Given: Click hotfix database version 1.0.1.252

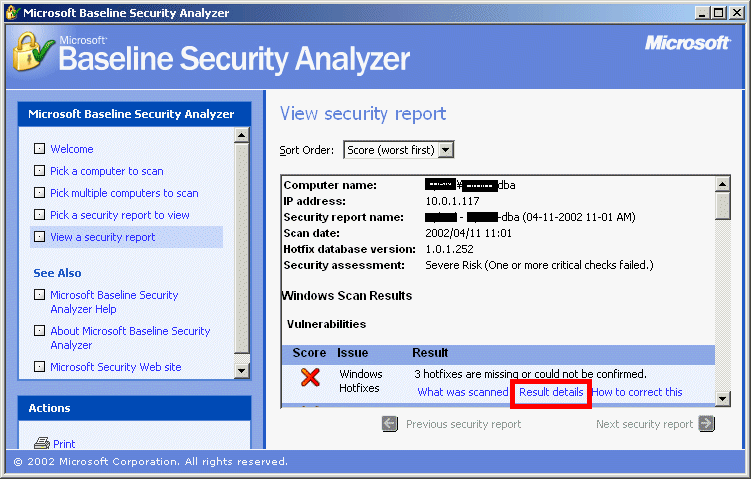Looking at the screenshot, I should (449, 249).
